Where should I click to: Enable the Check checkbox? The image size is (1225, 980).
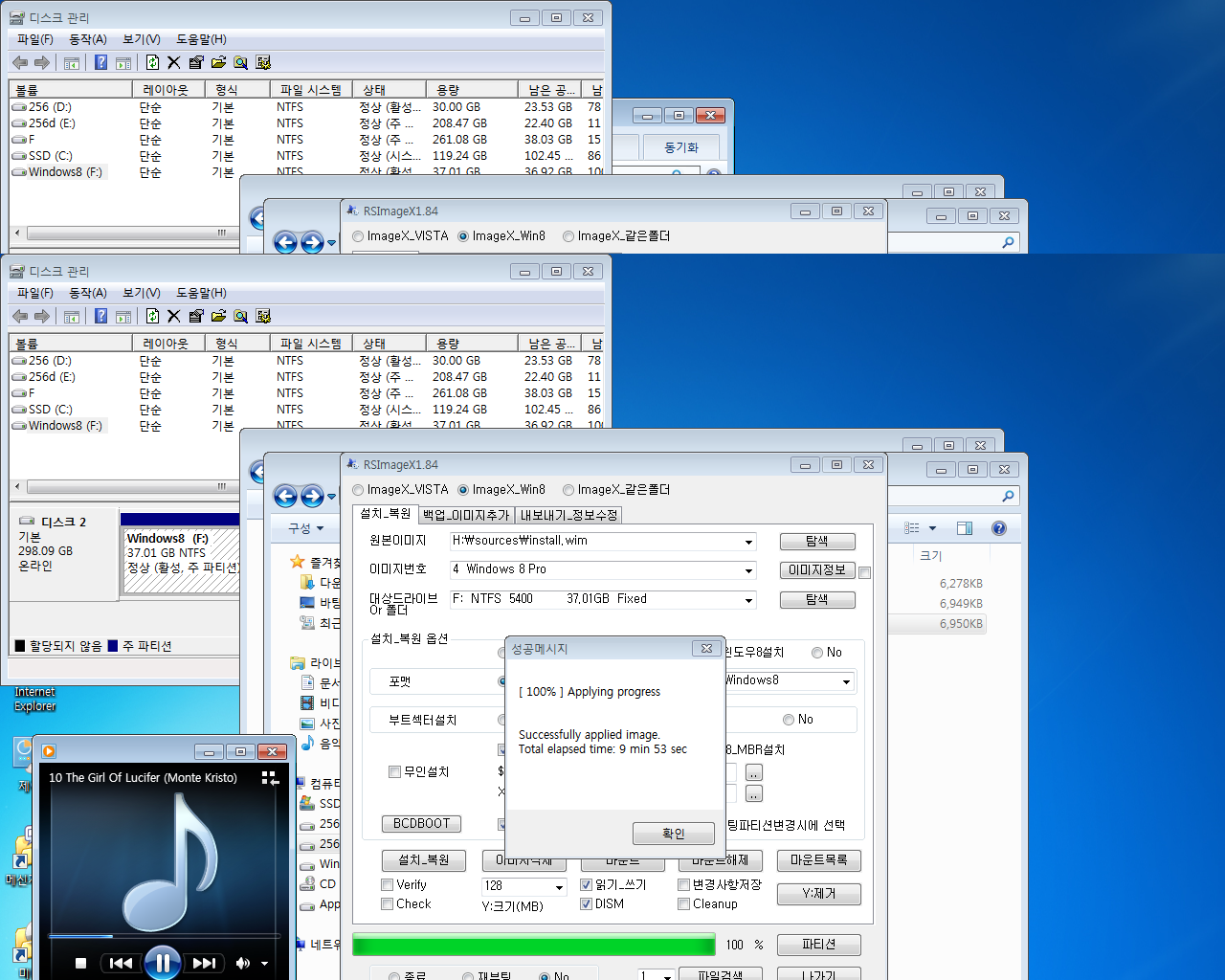pyautogui.click(x=388, y=903)
